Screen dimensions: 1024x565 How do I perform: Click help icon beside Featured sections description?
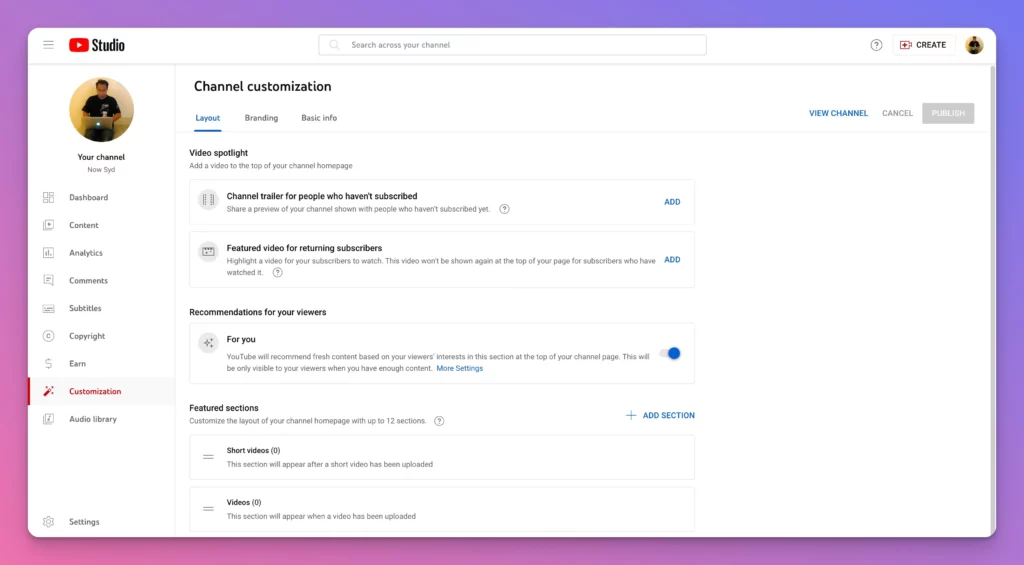click(439, 421)
